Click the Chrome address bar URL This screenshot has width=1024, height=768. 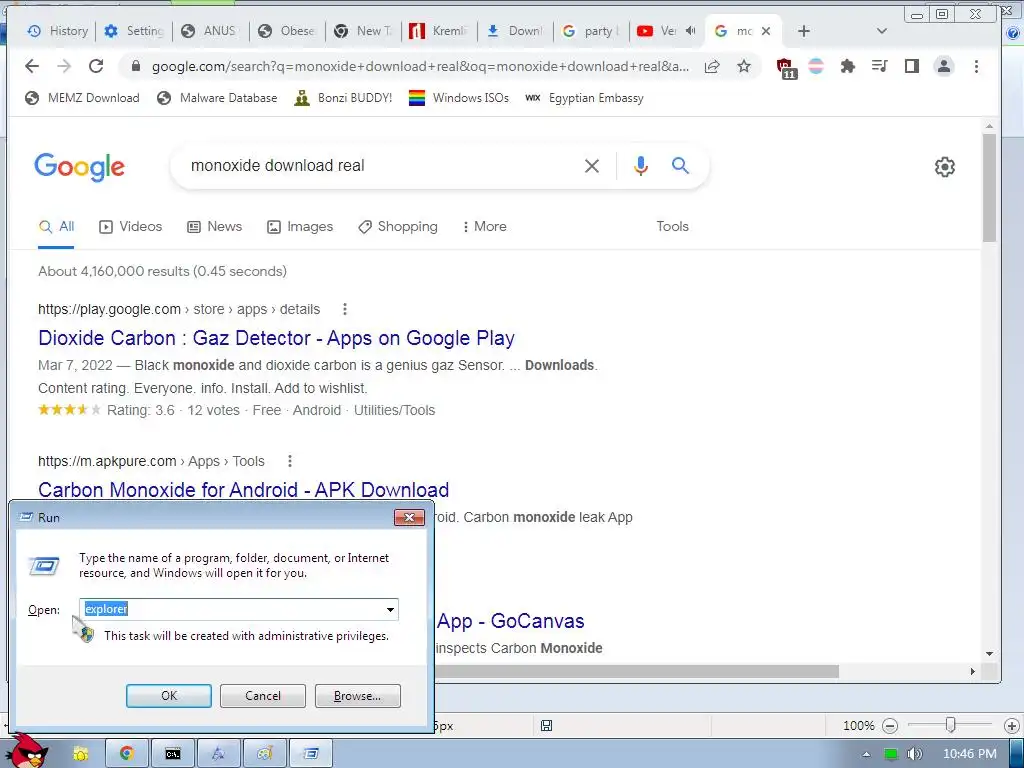point(420,66)
